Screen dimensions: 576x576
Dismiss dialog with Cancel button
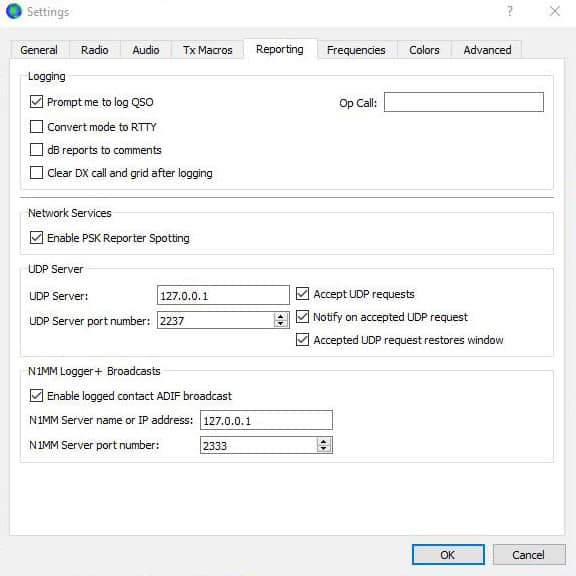point(529,554)
